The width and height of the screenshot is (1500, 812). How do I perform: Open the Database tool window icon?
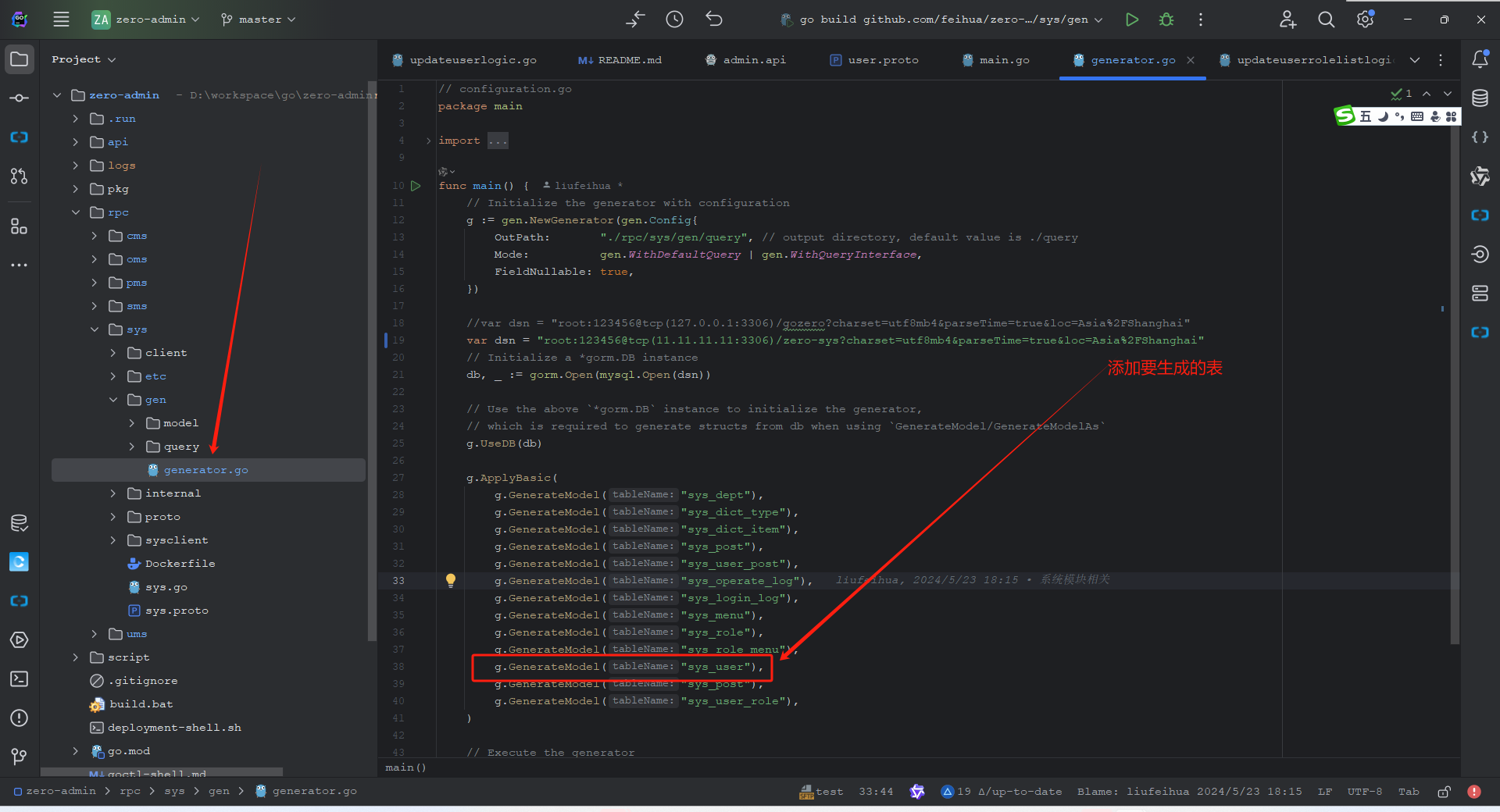tap(1480, 98)
